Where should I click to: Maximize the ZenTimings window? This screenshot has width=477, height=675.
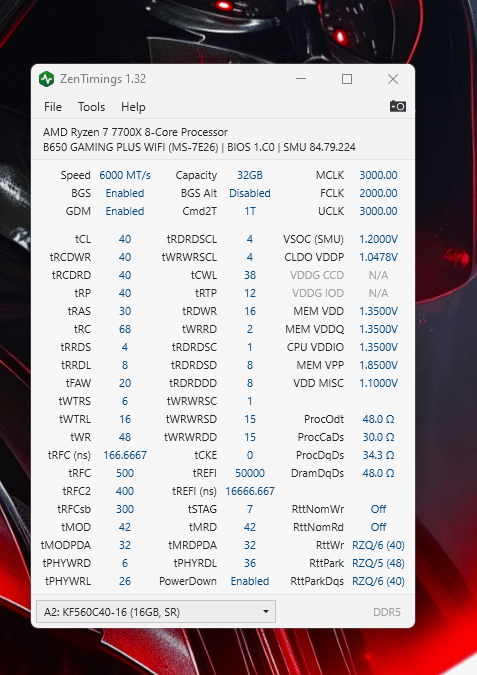pos(347,79)
